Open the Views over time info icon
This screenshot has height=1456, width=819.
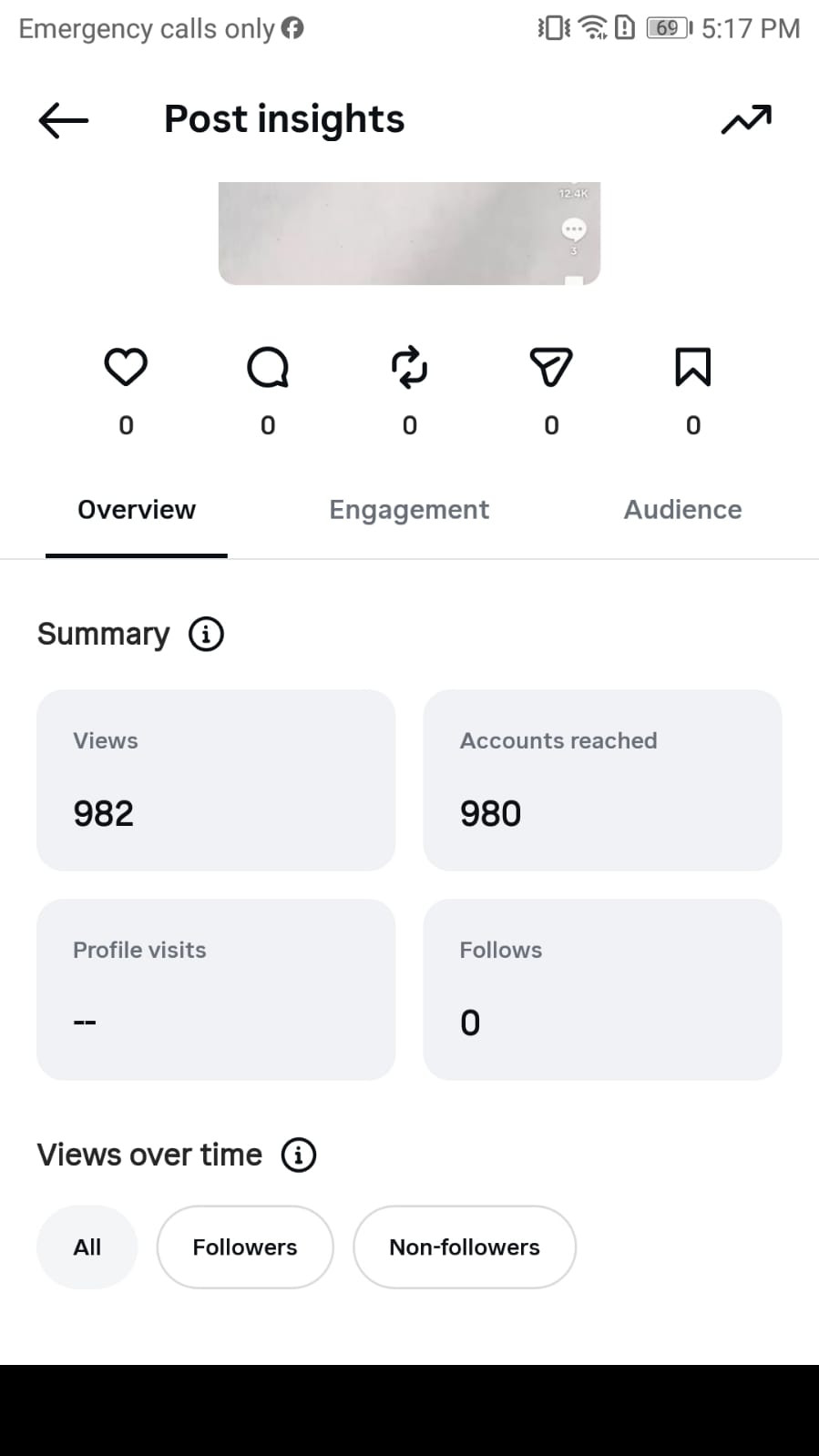[299, 1155]
